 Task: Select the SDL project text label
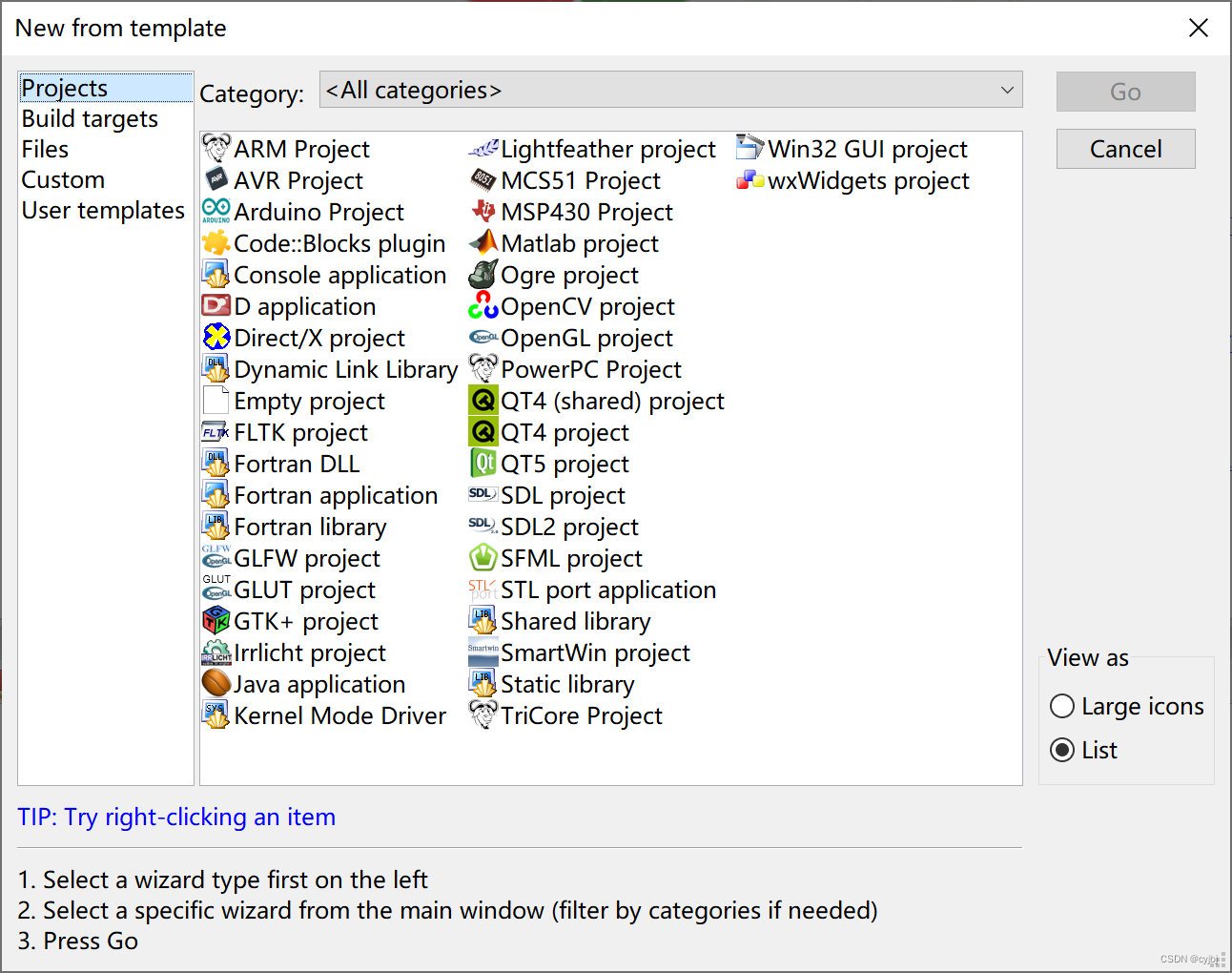pyautogui.click(x=564, y=495)
